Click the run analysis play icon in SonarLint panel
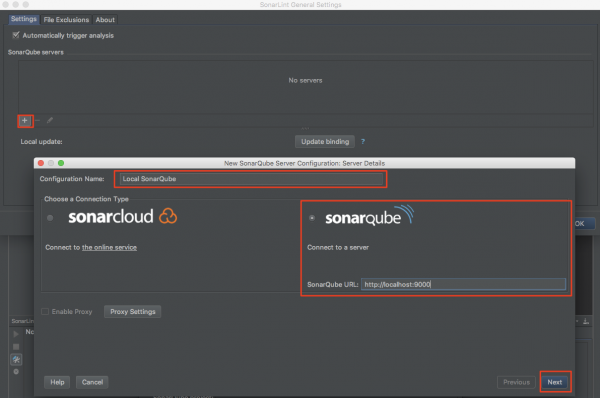 [16, 334]
